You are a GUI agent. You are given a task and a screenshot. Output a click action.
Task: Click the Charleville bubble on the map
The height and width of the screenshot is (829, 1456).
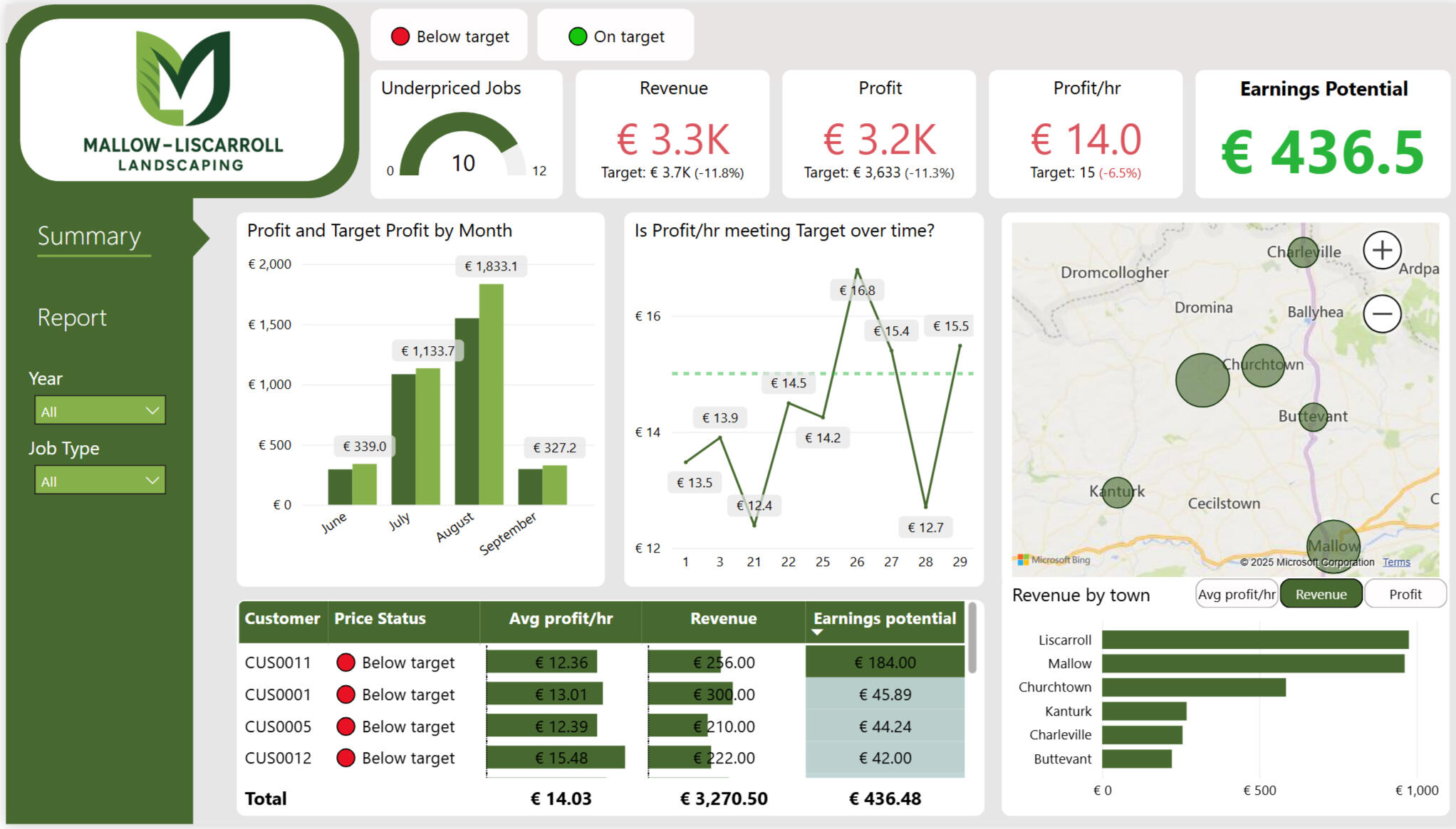[x=1303, y=253]
